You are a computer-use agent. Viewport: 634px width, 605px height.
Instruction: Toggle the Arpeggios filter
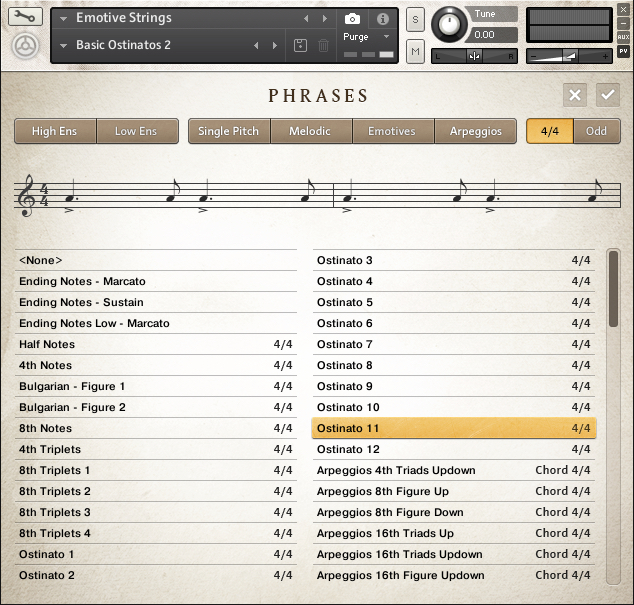pos(476,131)
